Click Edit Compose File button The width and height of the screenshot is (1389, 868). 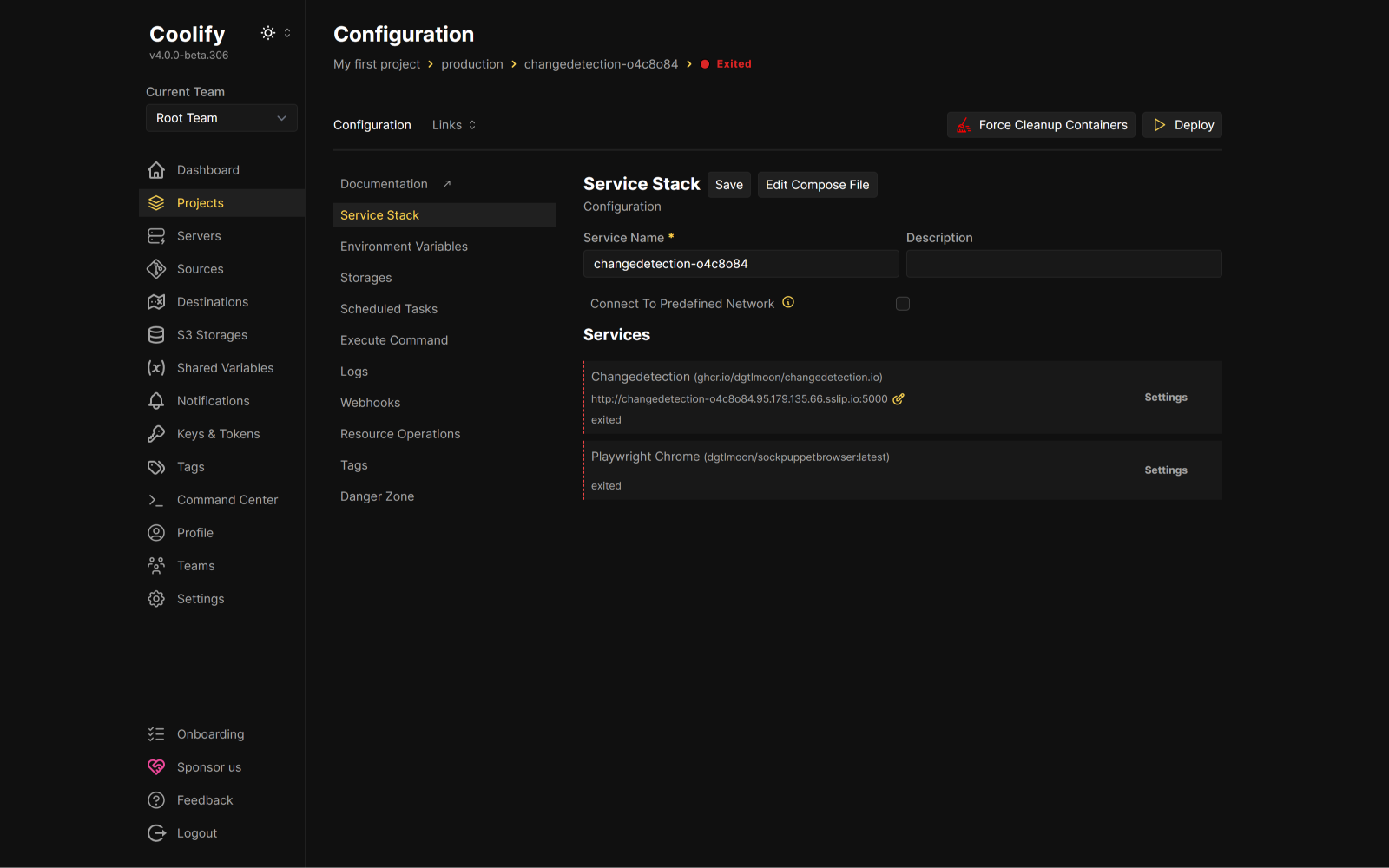817,185
